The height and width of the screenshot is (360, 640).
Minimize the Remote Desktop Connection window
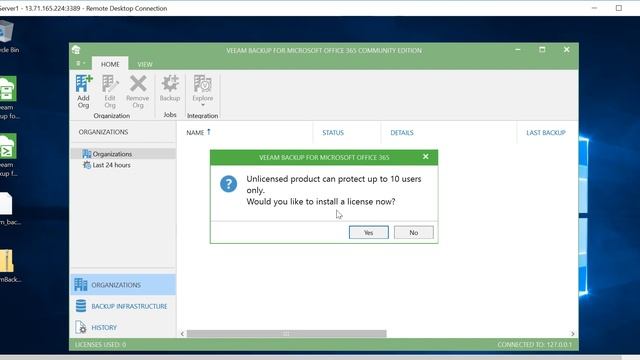click(595, 8)
